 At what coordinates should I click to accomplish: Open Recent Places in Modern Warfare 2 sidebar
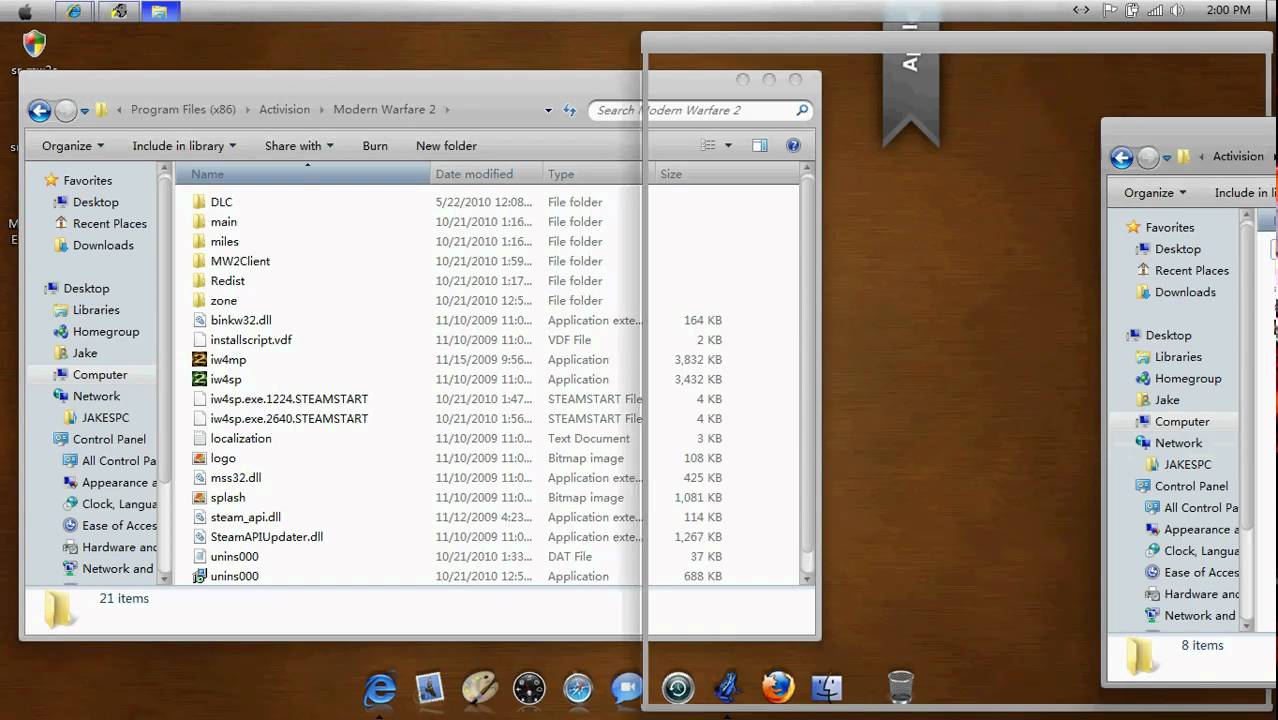[x=109, y=224]
